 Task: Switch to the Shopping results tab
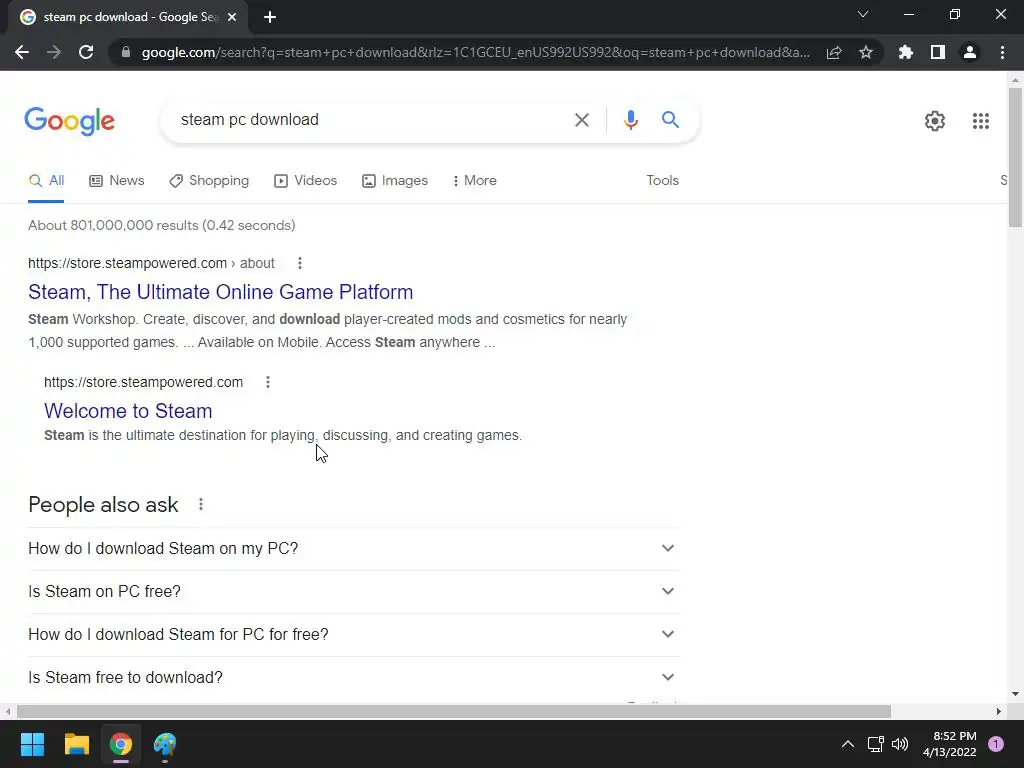[209, 181]
